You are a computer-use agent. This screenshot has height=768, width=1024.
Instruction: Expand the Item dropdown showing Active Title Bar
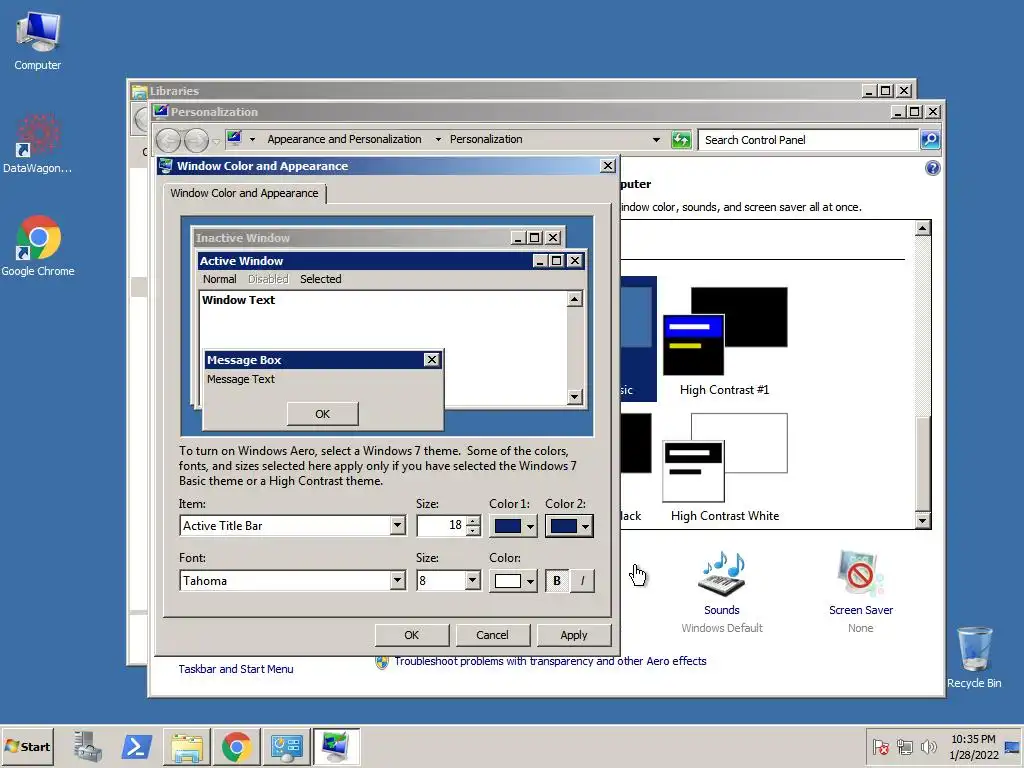click(397, 526)
